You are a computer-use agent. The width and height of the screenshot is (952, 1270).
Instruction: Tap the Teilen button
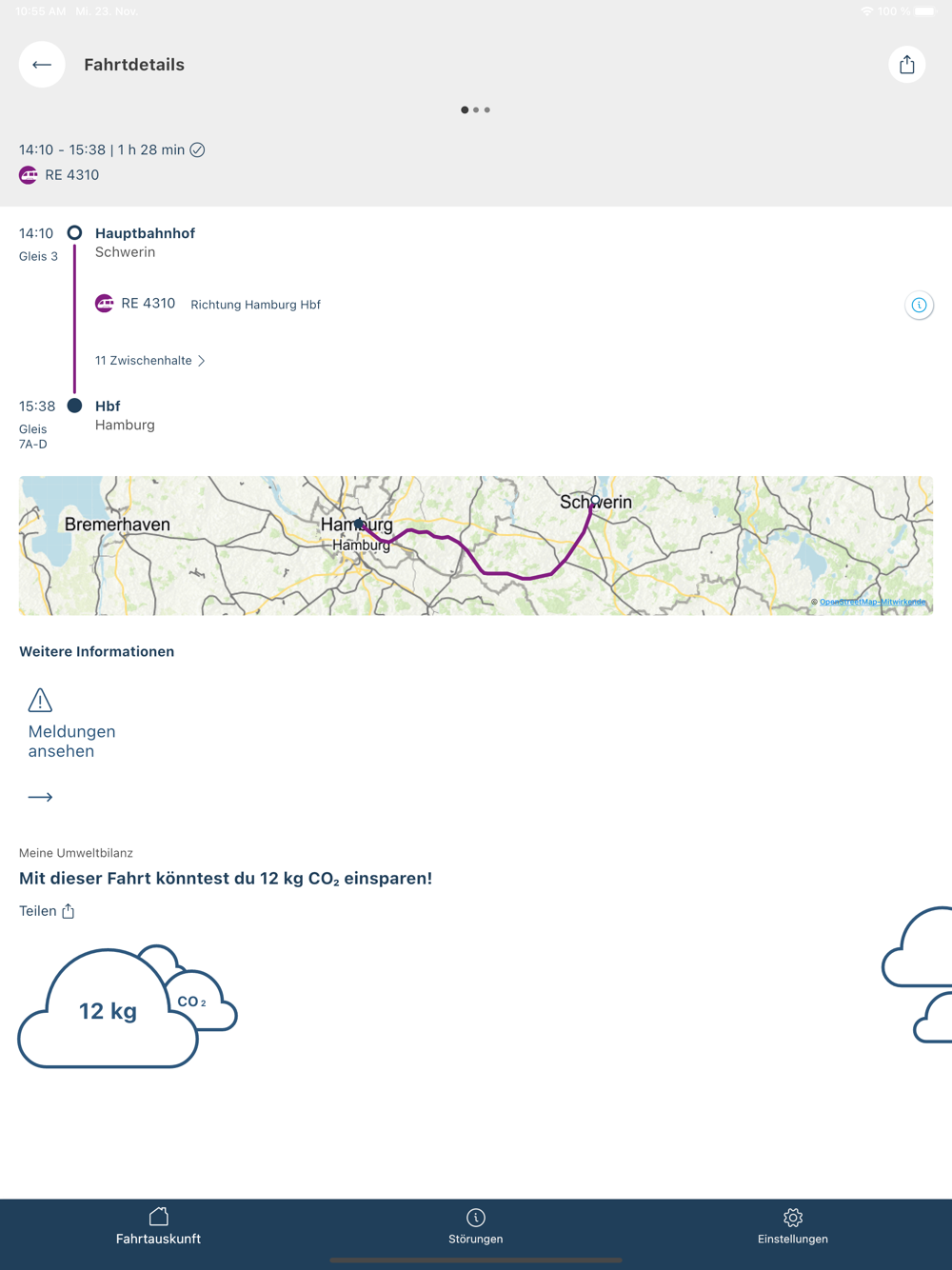pos(47,911)
